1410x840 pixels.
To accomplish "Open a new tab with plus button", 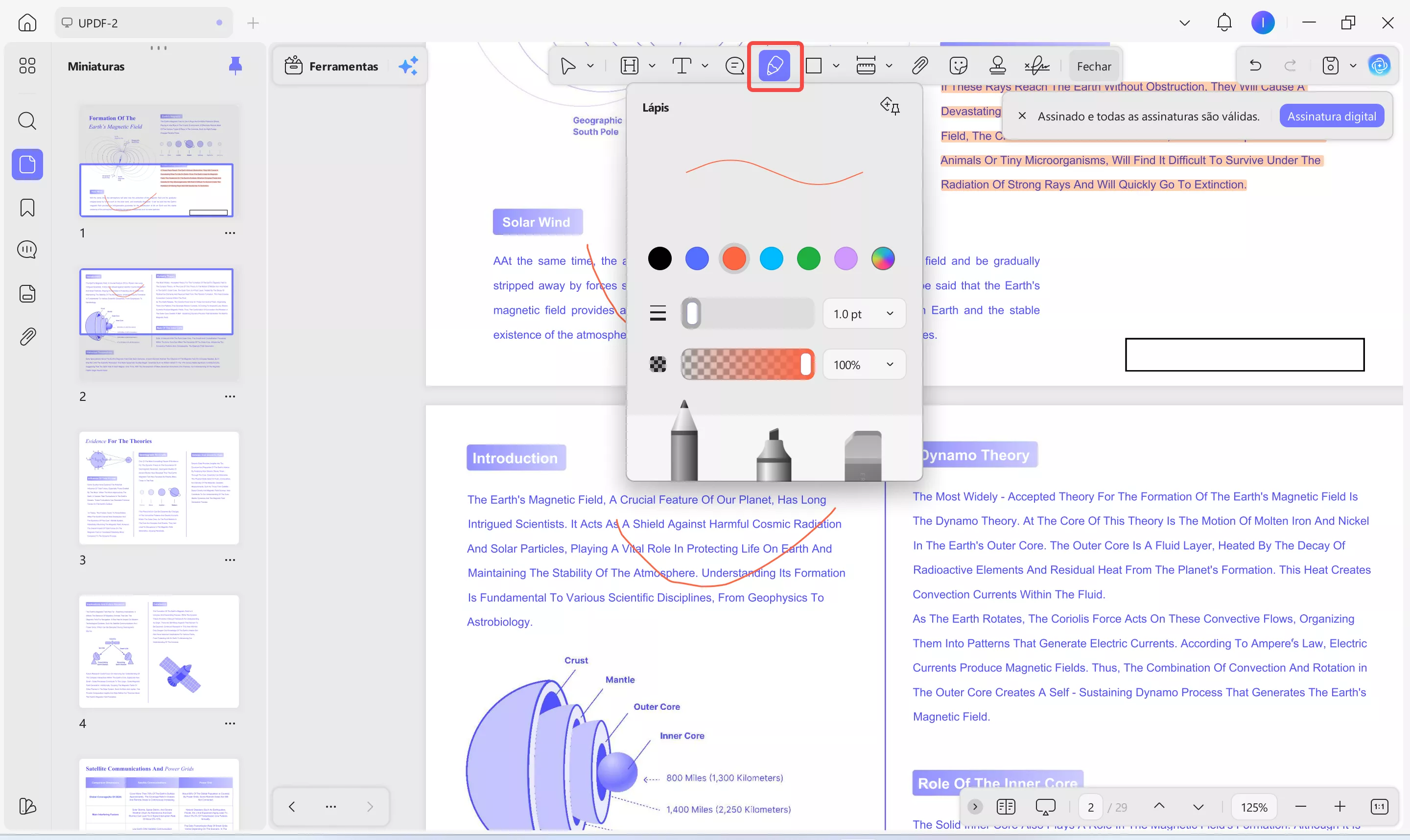I will (253, 23).
